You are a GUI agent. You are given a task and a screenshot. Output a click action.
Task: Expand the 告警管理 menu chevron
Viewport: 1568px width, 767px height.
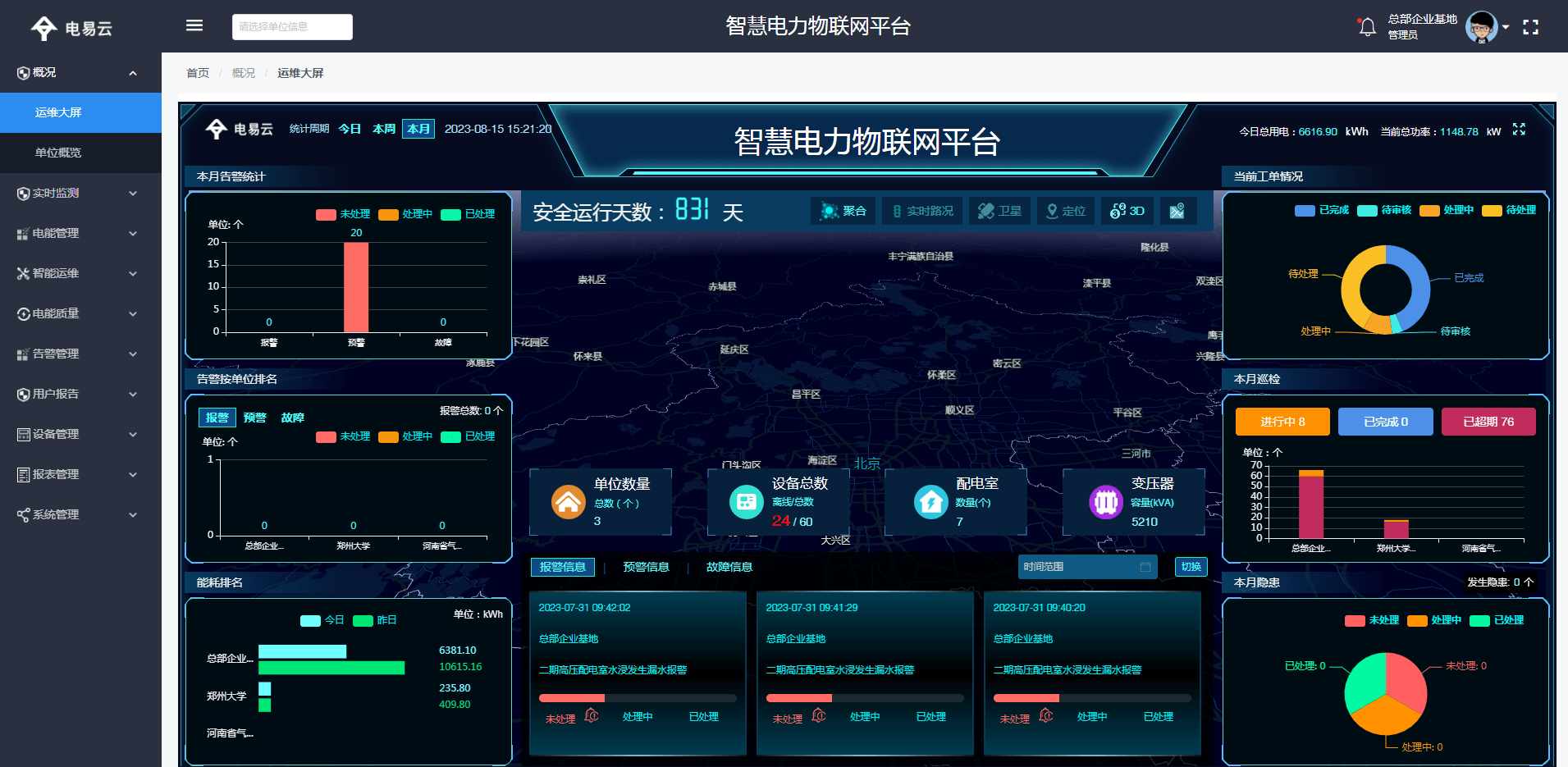[133, 354]
